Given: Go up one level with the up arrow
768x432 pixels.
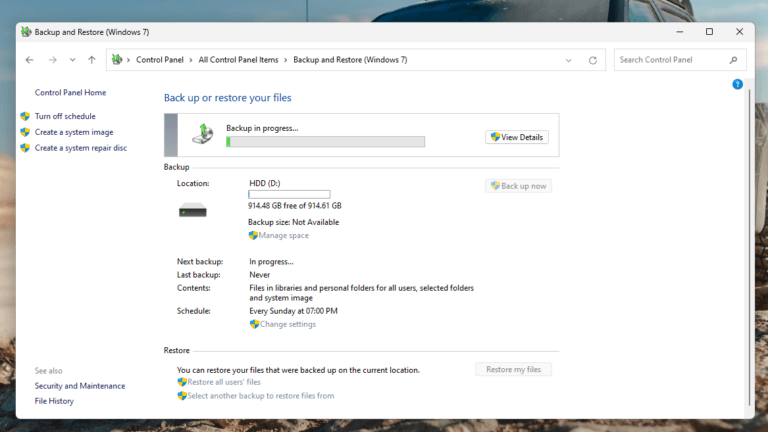Looking at the screenshot, I should pos(92,60).
